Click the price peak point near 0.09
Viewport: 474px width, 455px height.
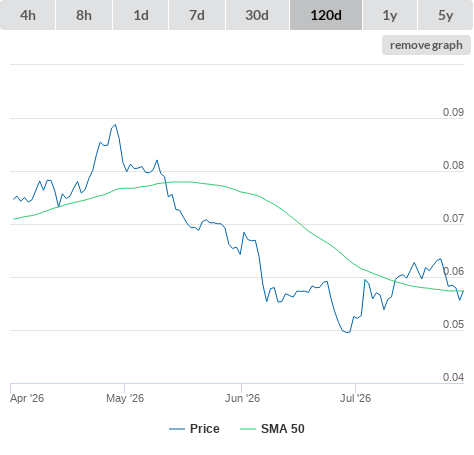click(x=115, y=125)
